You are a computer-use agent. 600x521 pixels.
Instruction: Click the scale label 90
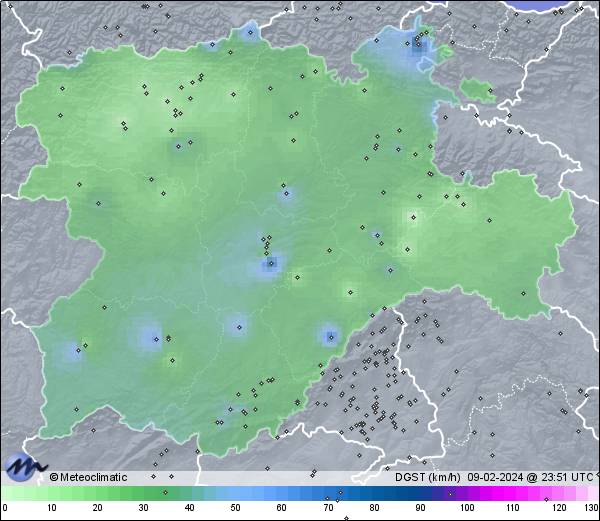(420, 508)
